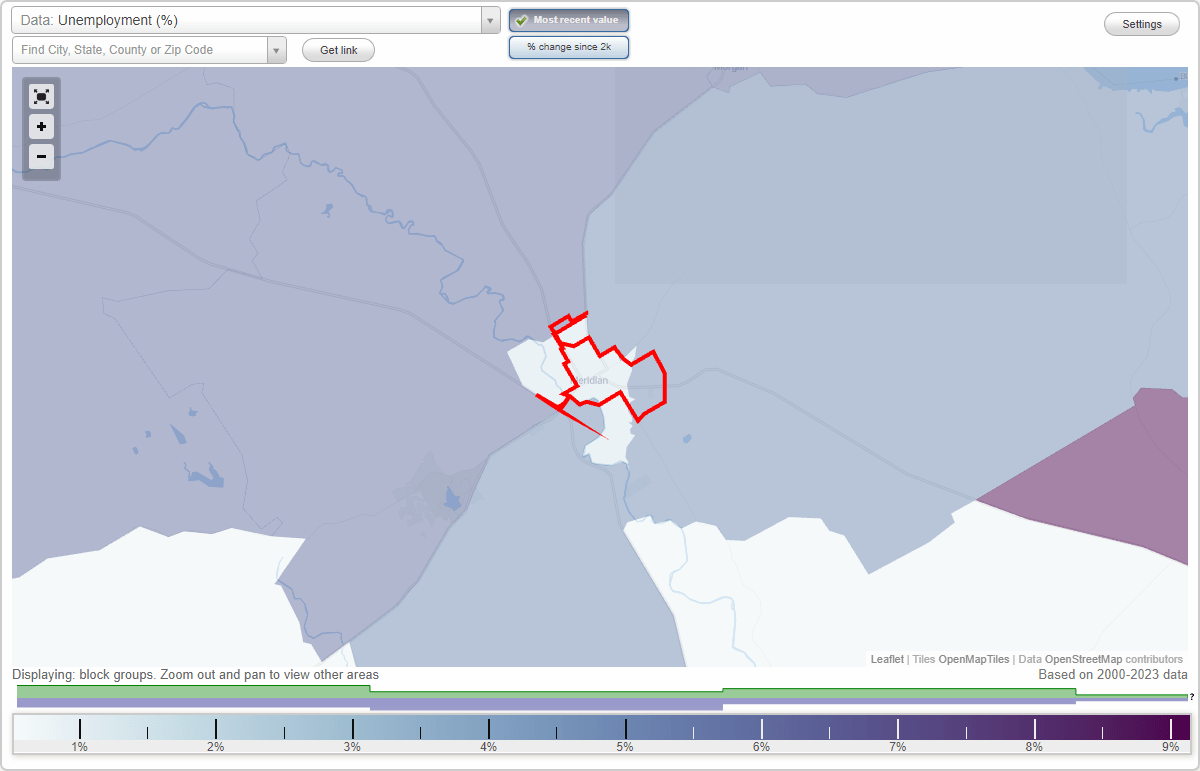This screenshot has width=1200, height=771.
Task: Switch to % change since 2k
Action: point(569,47)
